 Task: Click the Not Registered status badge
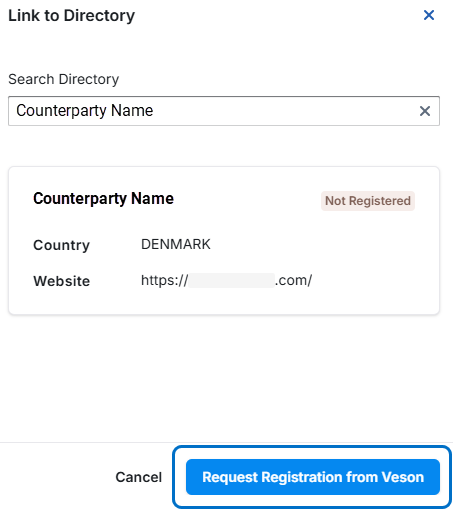point(368,201)
